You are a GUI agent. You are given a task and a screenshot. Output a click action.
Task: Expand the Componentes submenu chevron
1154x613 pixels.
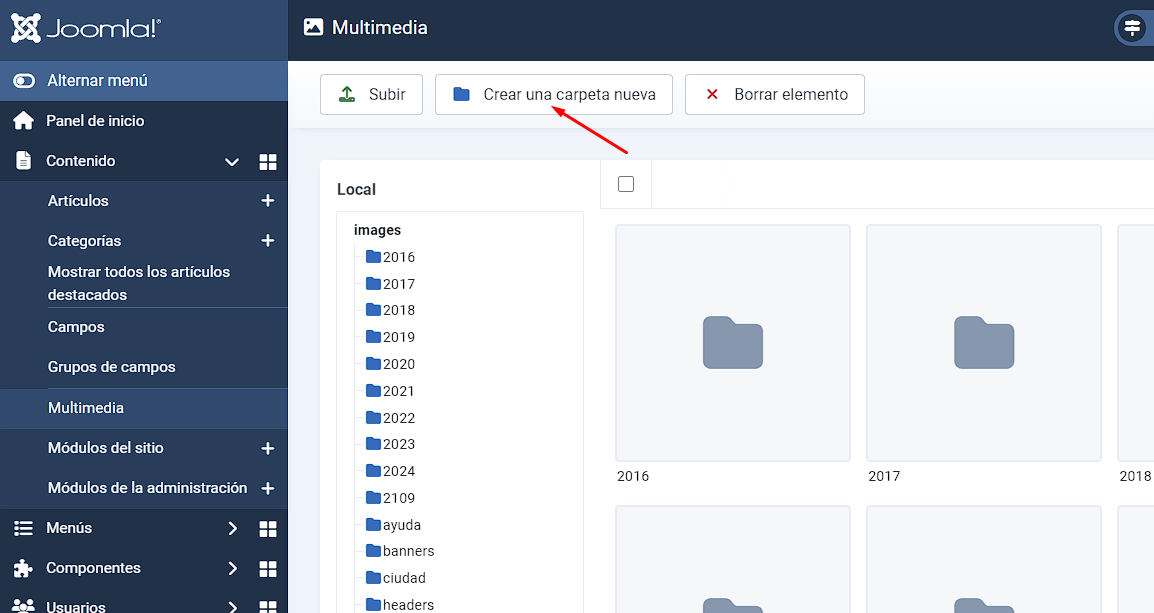point(232,568)
